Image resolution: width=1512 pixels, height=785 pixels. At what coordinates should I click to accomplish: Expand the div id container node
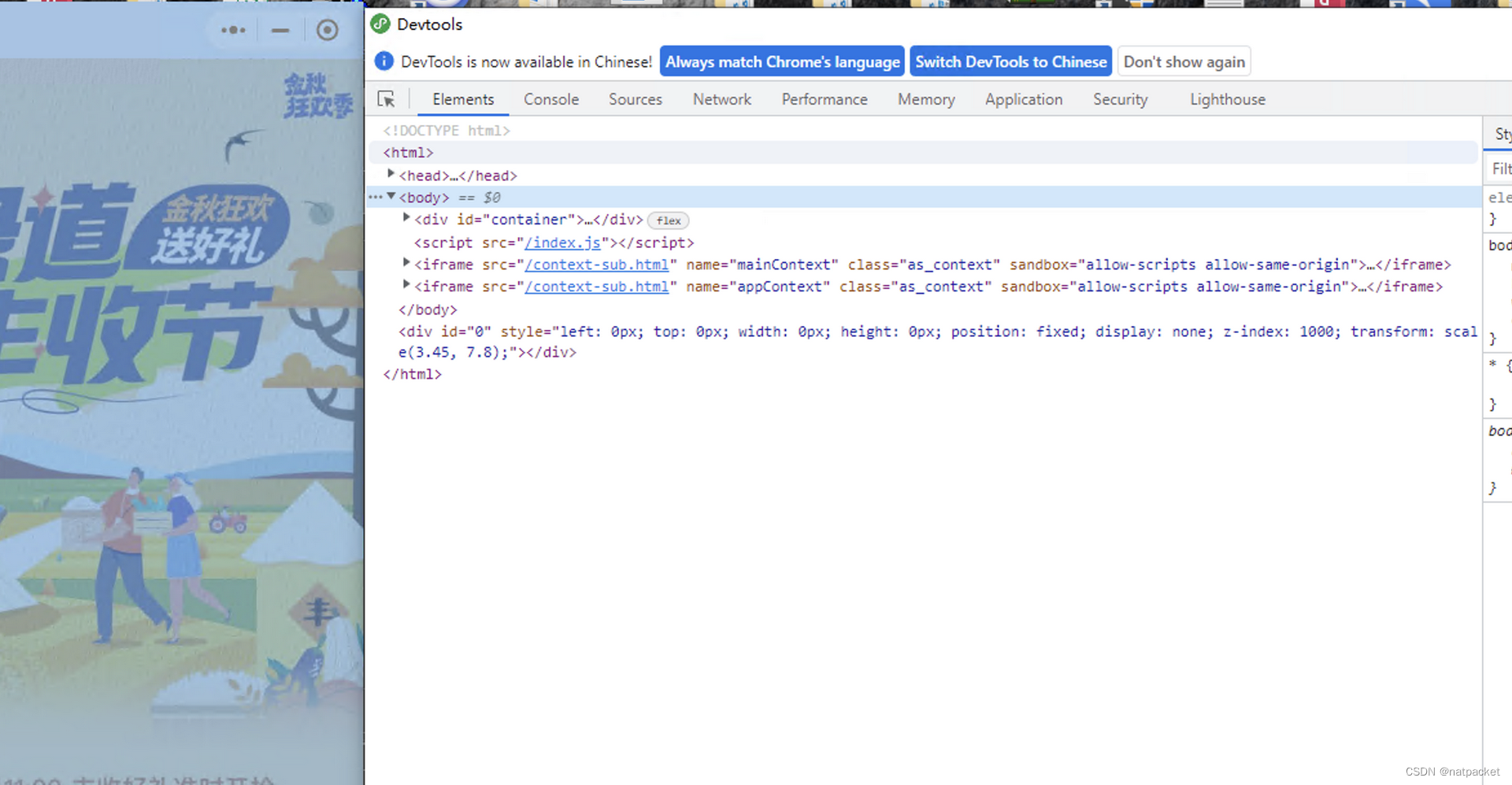coord(406,218)
